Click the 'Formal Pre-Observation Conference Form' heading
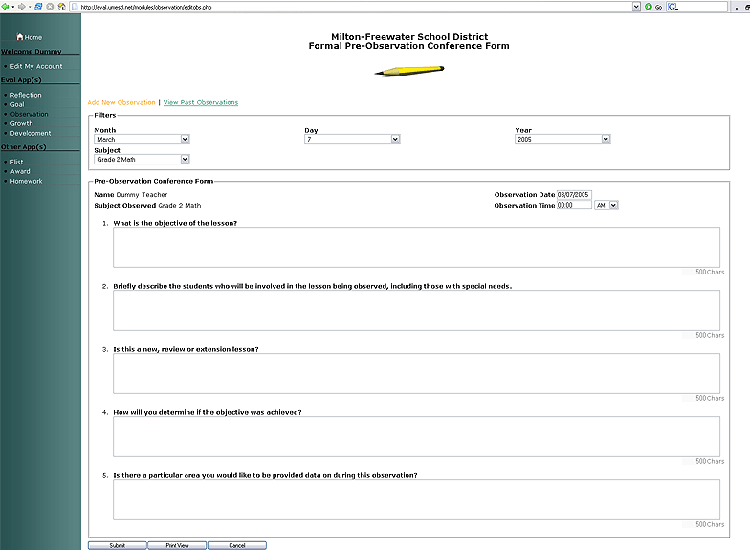Image resolution: width=750 pixels, height=550 pixels. point(409,46)
